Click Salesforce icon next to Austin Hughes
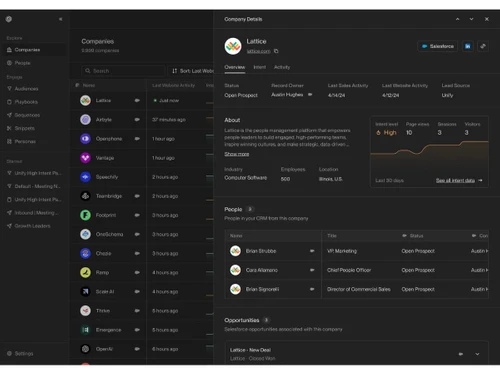Viewport: 500px width, 375px height. [x=310, y=95]
